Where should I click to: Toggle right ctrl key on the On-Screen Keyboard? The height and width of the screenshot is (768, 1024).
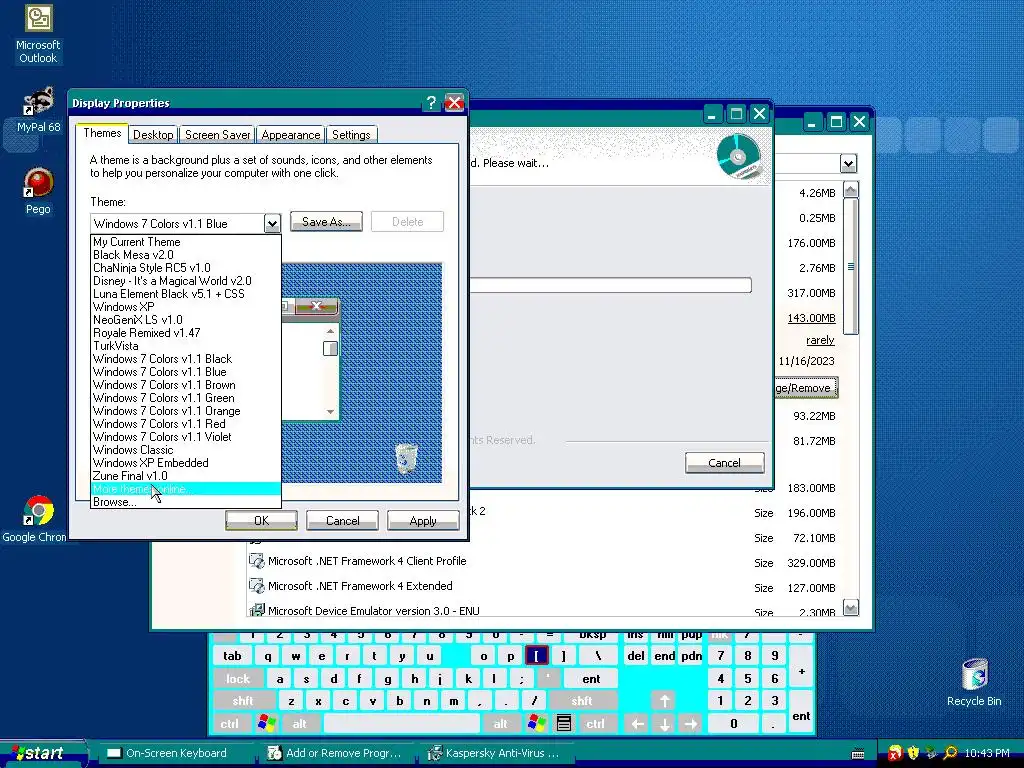click(595, 724)
